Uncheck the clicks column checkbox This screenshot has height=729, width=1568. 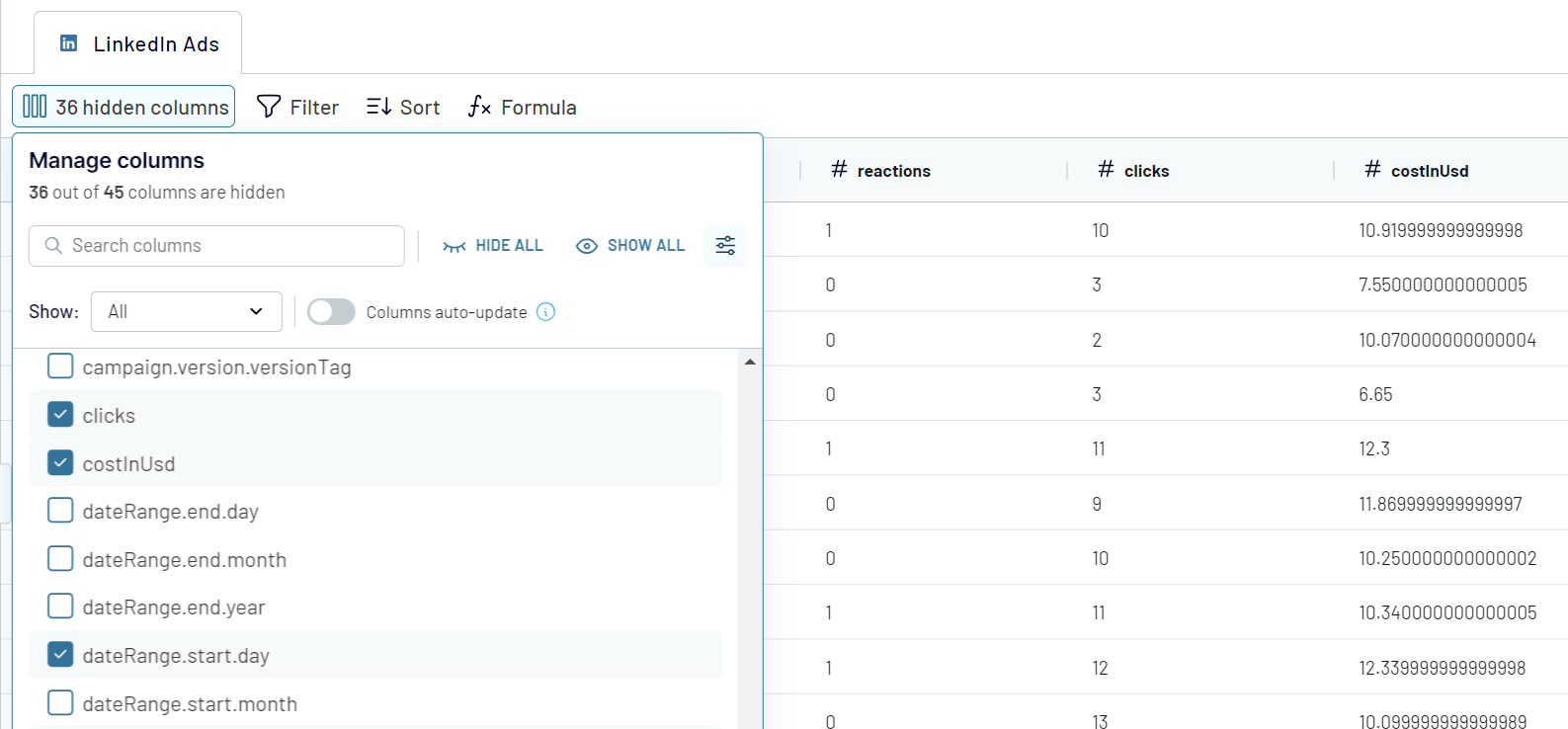tap(60, 415)
